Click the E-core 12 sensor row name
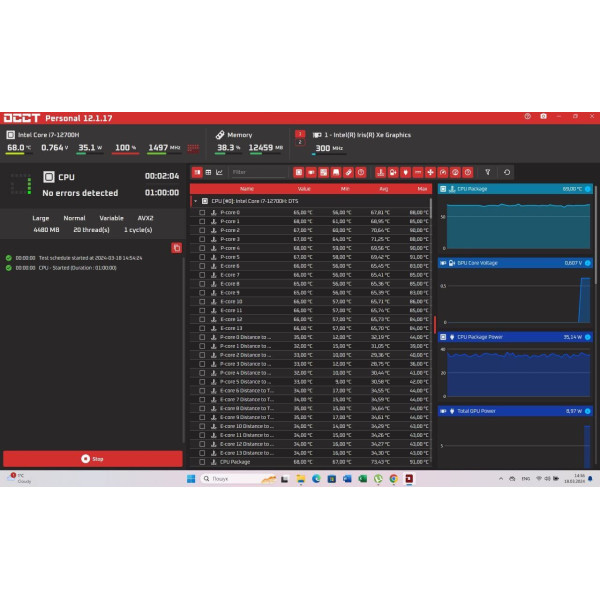 pos(231,320)
